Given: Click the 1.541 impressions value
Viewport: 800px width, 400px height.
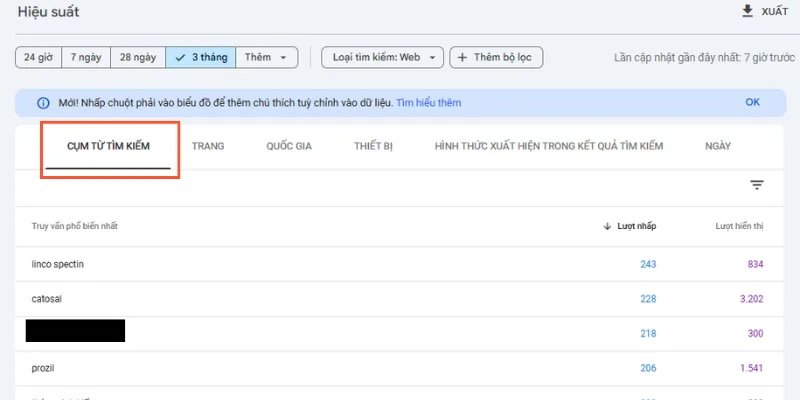Looking at the screenshot, I should [752, 368].
